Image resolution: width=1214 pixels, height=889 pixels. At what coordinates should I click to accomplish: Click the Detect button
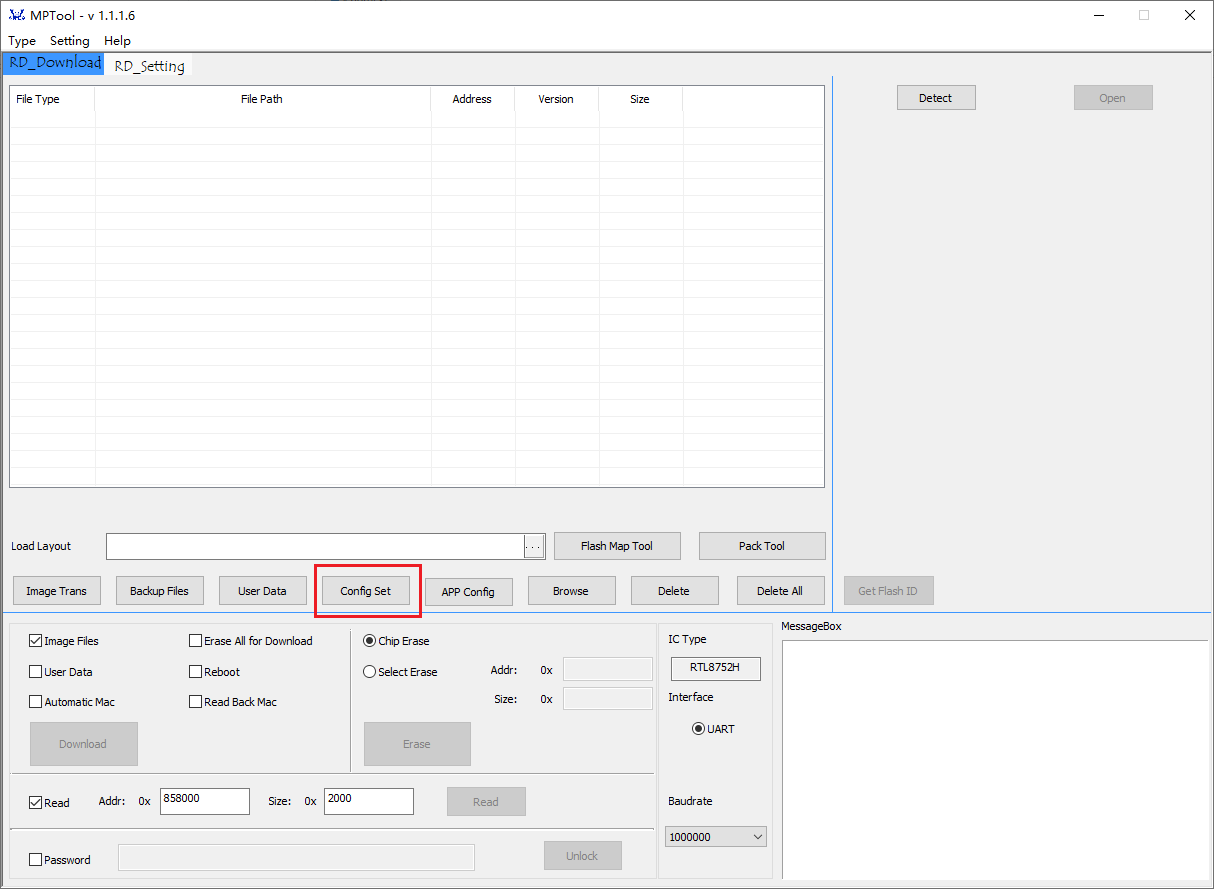click(935, 98)
